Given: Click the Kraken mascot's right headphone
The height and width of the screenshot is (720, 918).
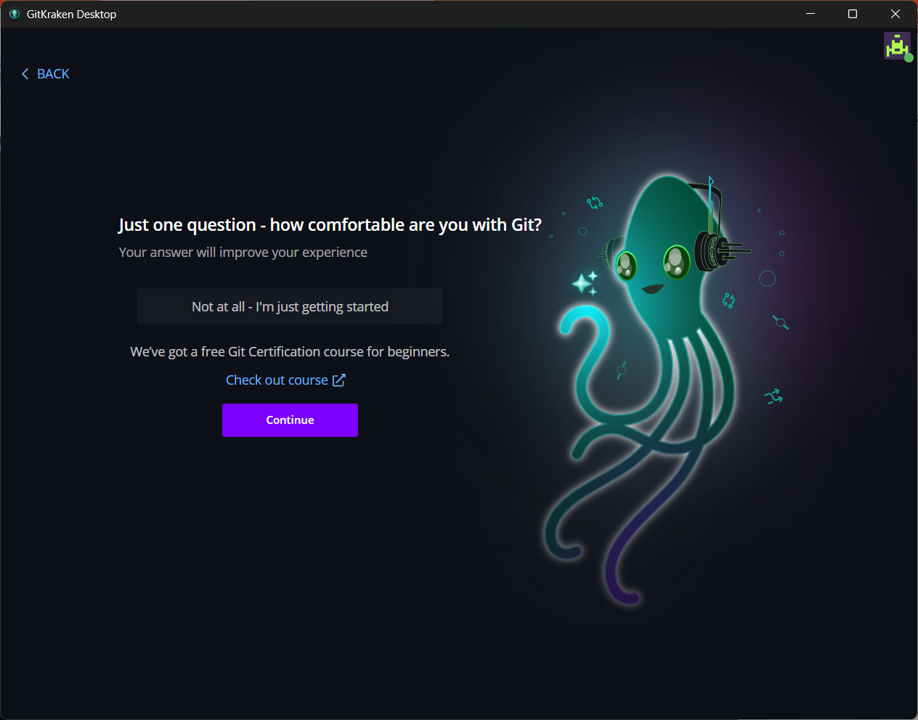Looking at the screenshot, I should coord(712,248).
